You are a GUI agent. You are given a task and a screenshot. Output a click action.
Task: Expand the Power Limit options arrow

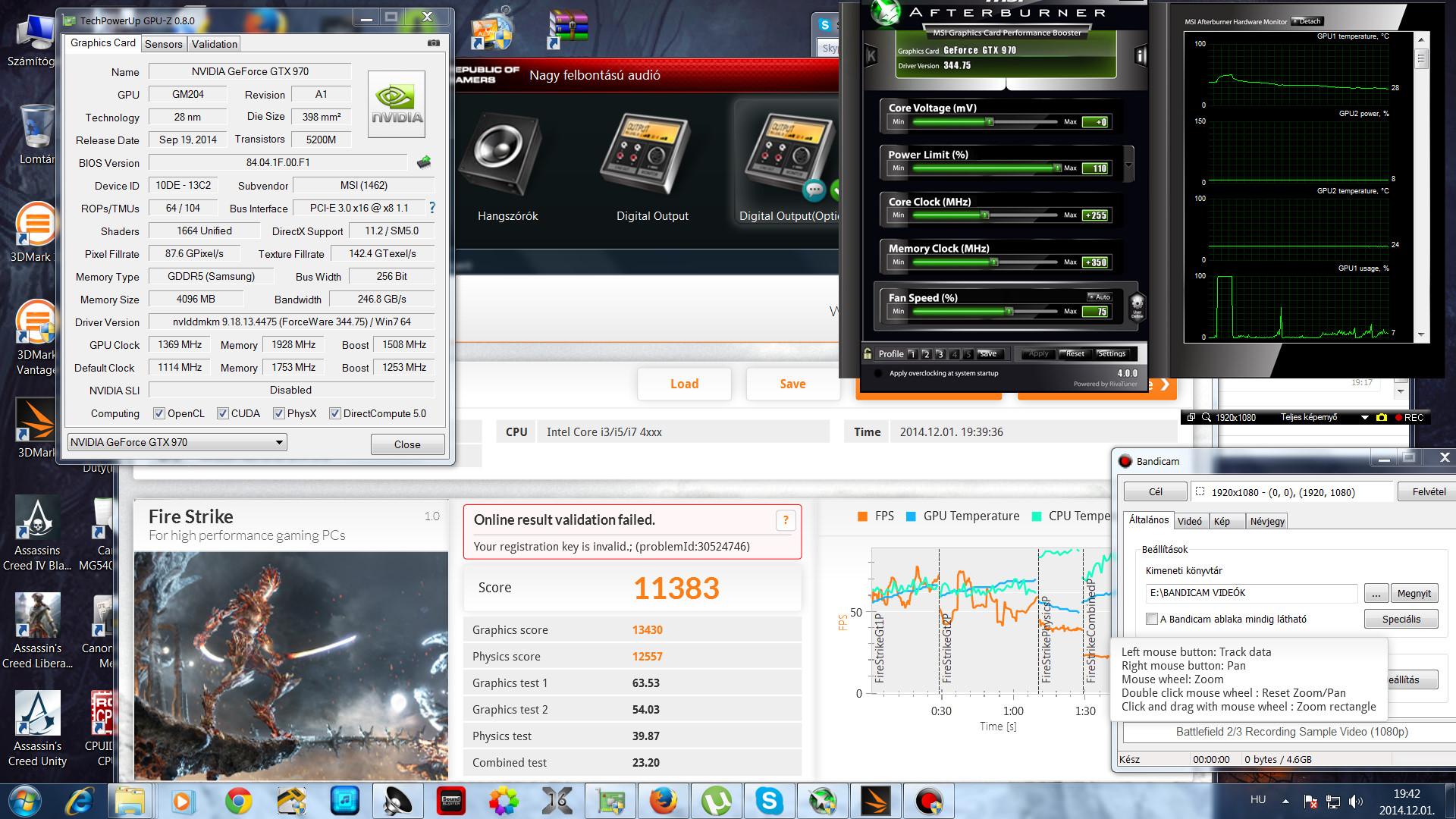pyautogui.click(x=1128, y=165)
